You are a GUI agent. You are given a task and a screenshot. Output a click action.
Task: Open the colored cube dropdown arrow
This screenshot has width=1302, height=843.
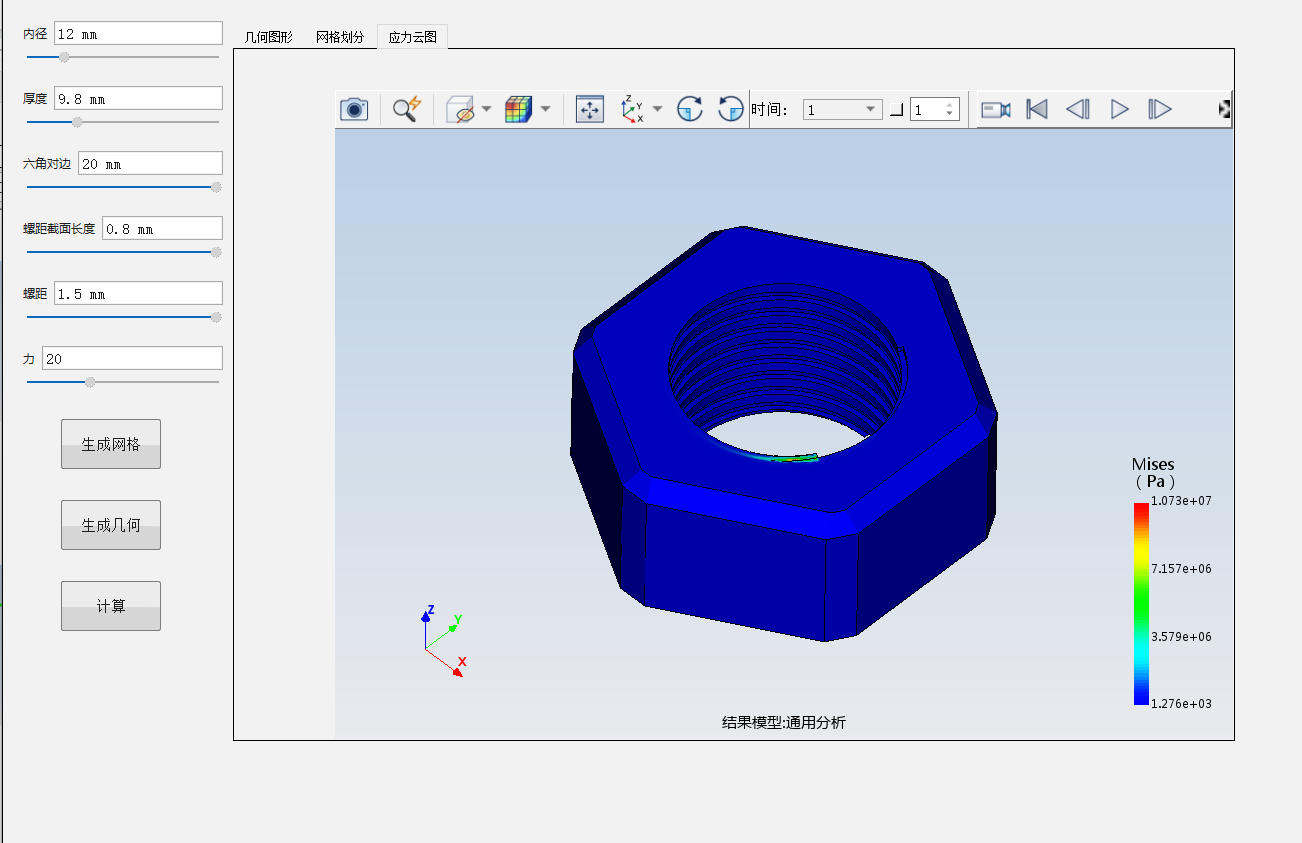pos(545,109)
